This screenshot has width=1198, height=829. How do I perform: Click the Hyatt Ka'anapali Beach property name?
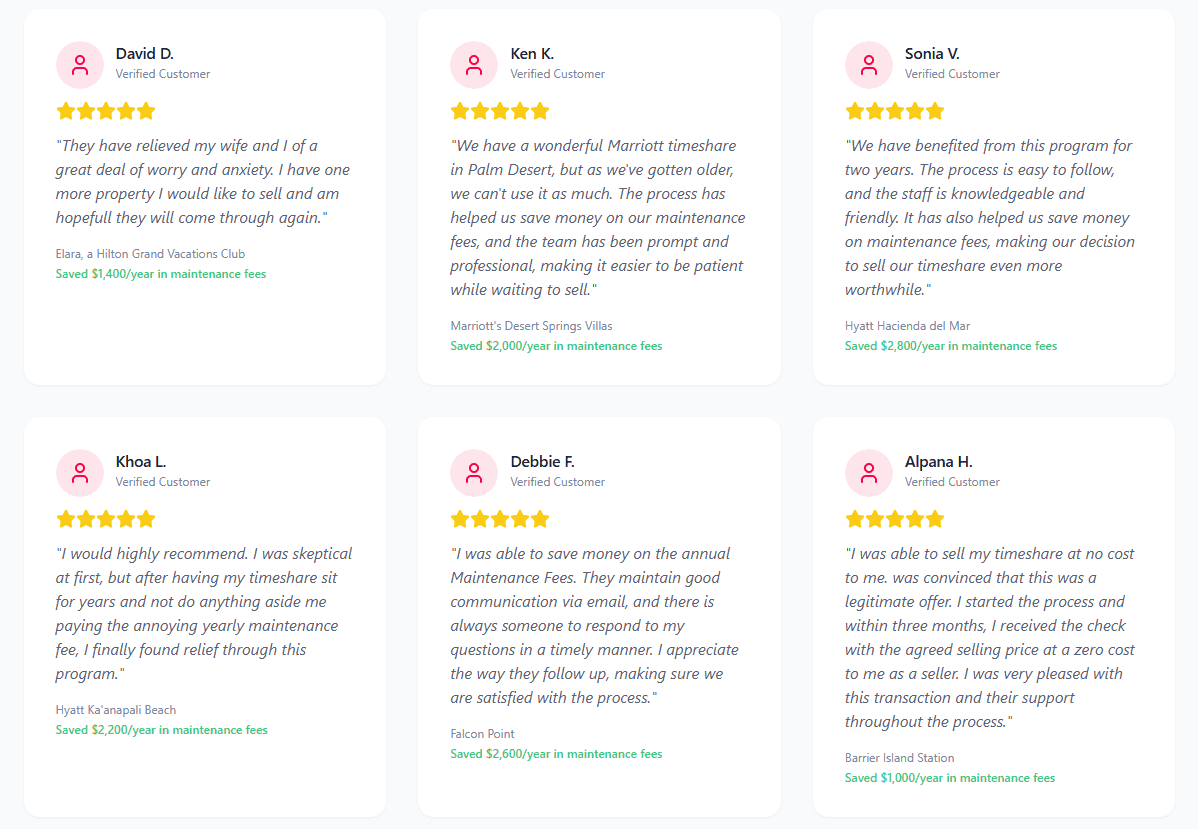click(116, 710)
